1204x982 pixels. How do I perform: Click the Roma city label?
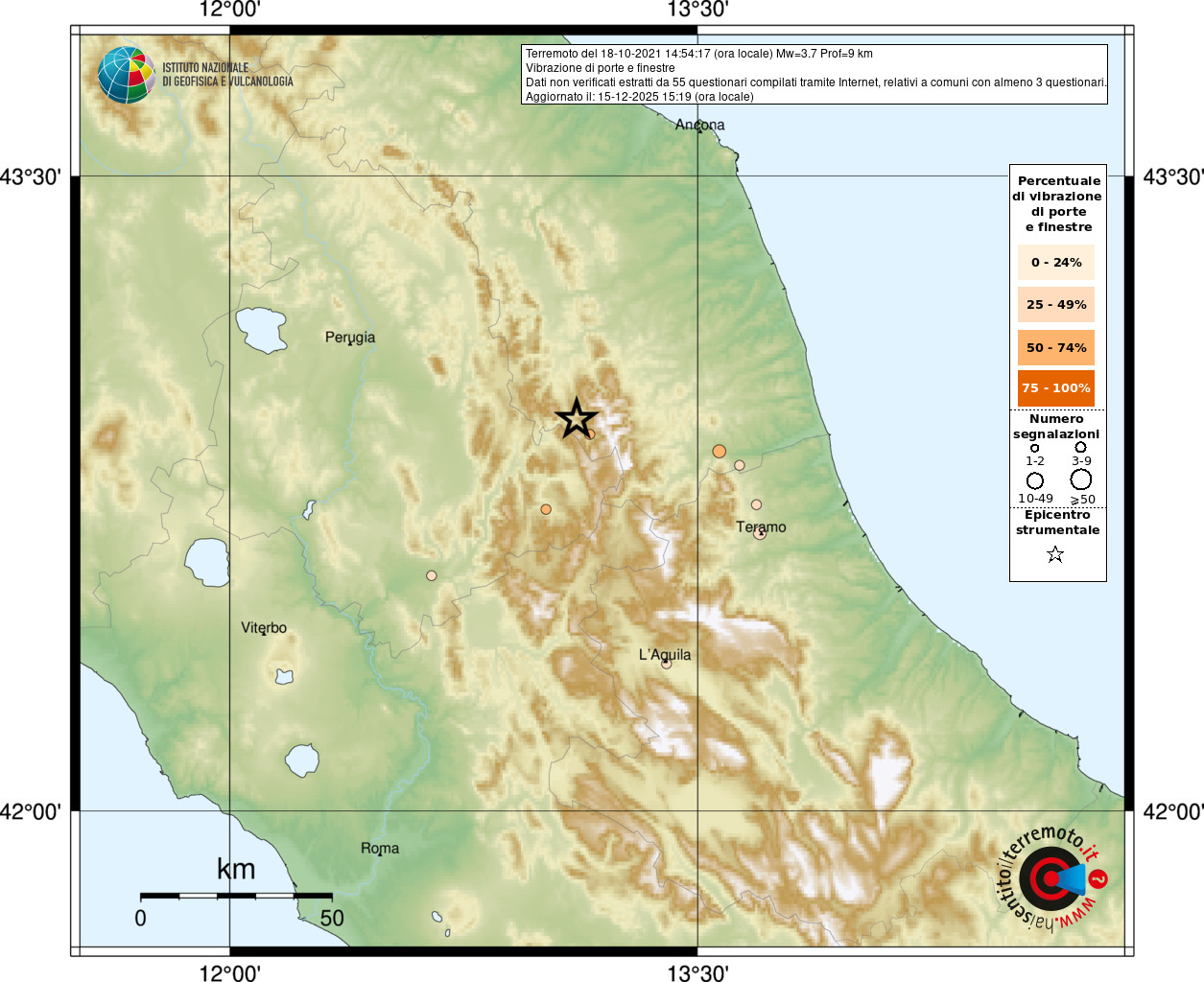(x=380, y=848)
